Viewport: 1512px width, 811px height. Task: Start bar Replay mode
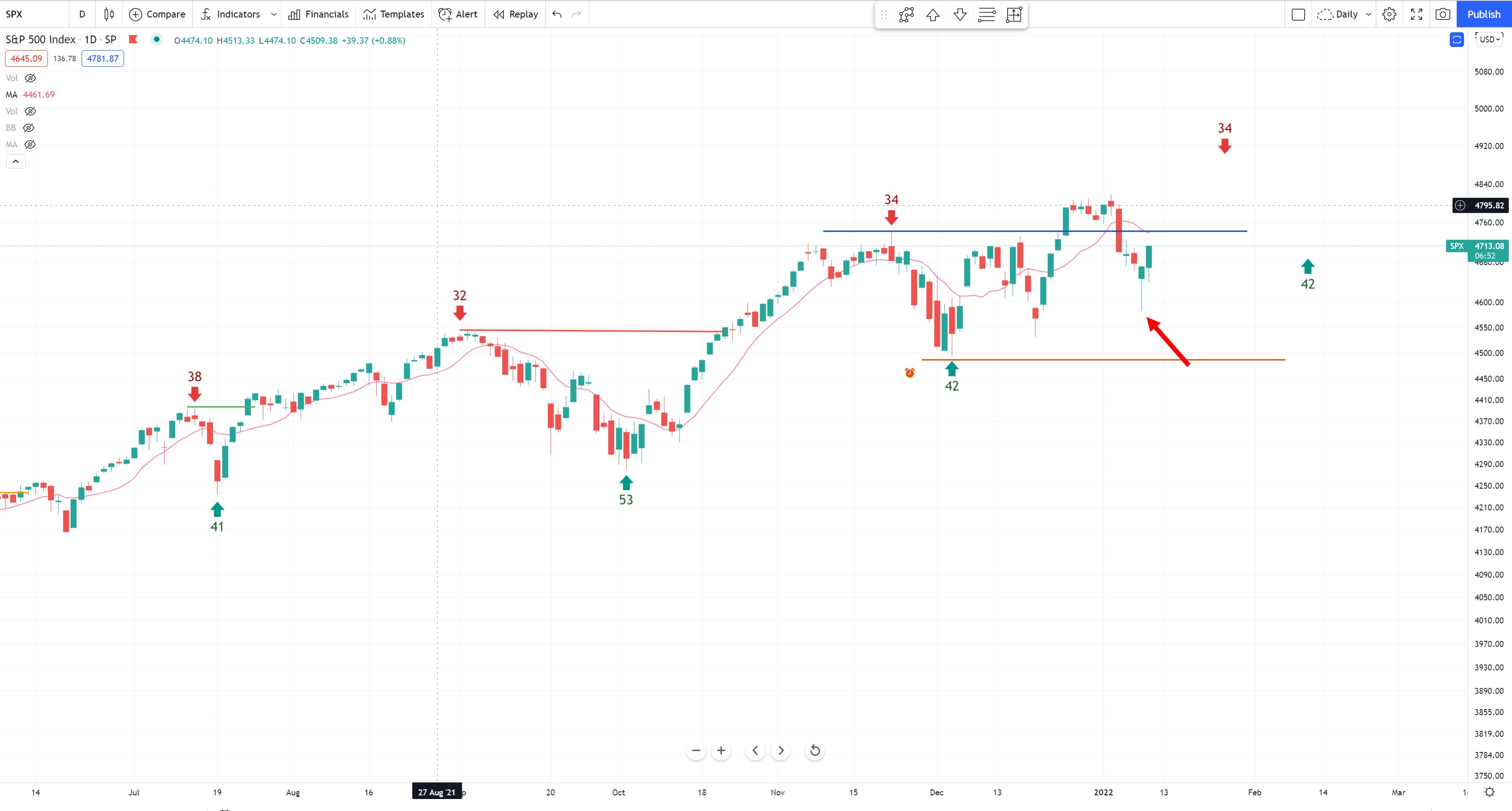(515, 14)
